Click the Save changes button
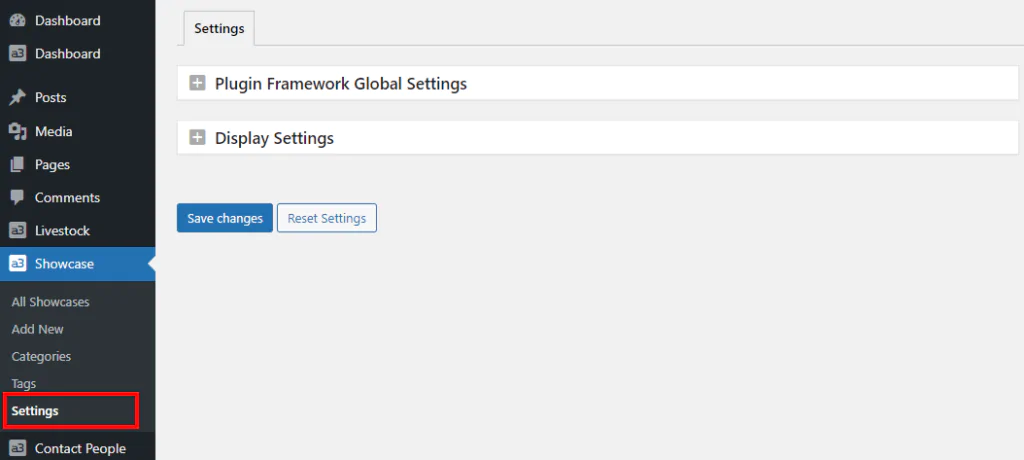 tap(225, 218)
